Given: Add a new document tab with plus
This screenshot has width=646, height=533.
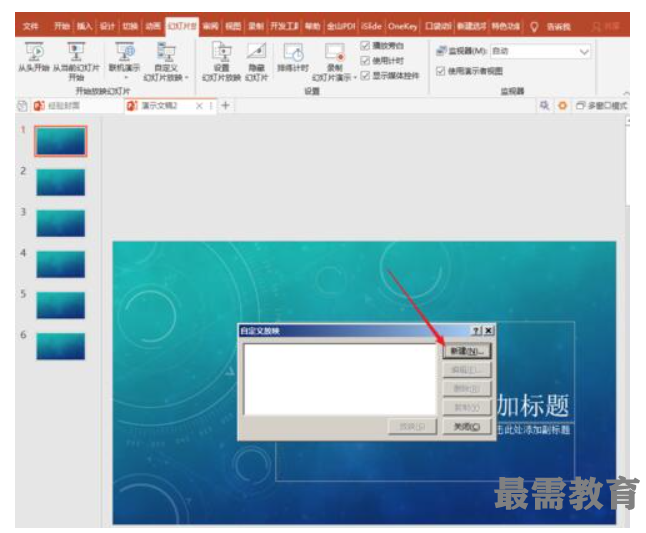Looking at the screenshot, I should click(x=225, y=105).
